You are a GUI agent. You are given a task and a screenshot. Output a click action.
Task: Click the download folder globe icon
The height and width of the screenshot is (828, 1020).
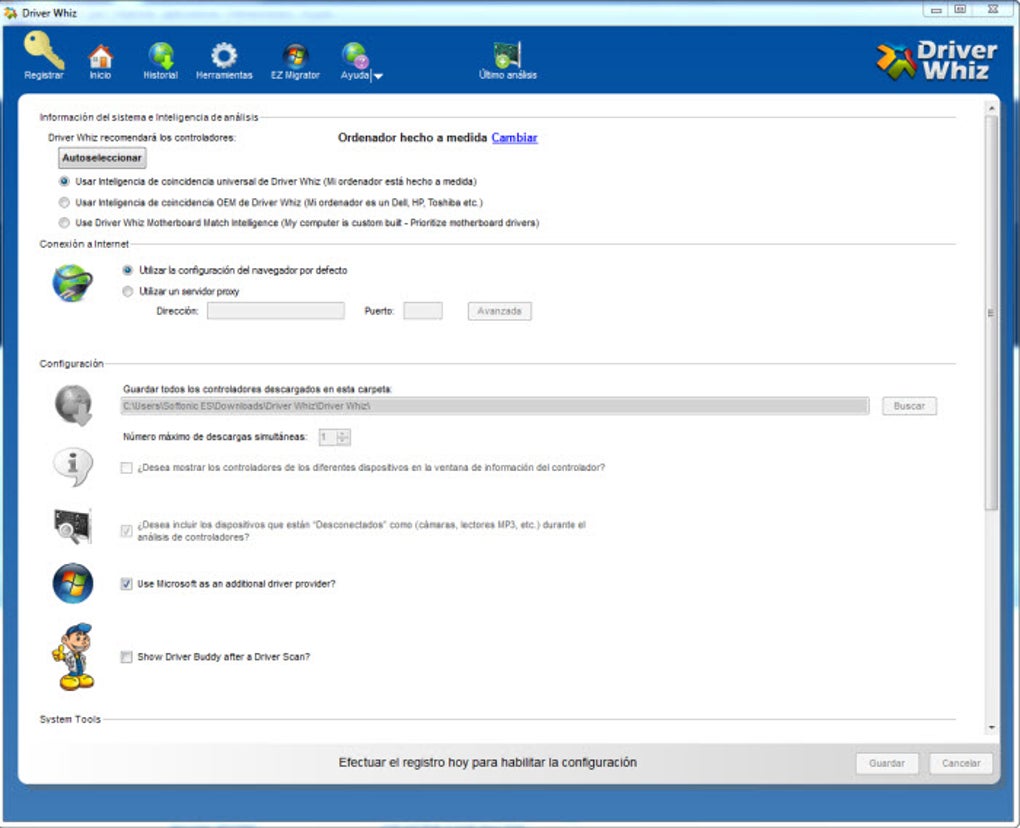[x=74, y=405]
